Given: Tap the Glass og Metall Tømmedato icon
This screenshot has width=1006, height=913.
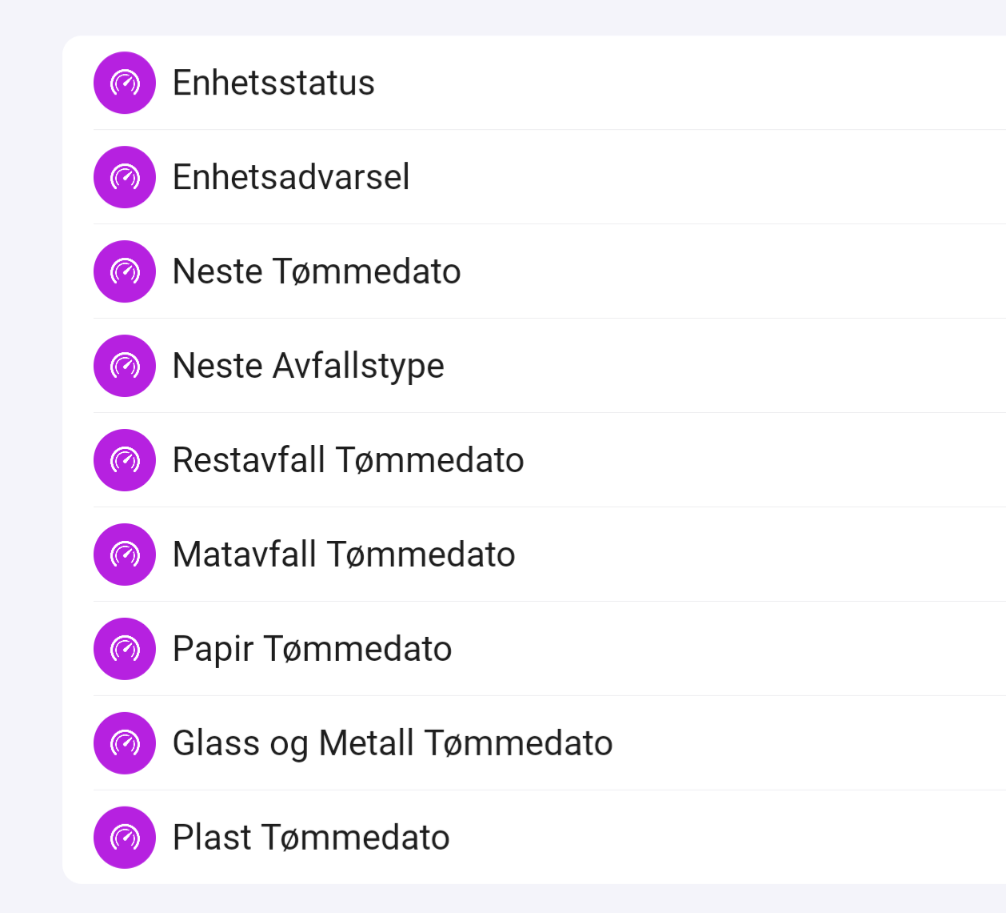Looking at the screenshot, I should click(124, 743).
